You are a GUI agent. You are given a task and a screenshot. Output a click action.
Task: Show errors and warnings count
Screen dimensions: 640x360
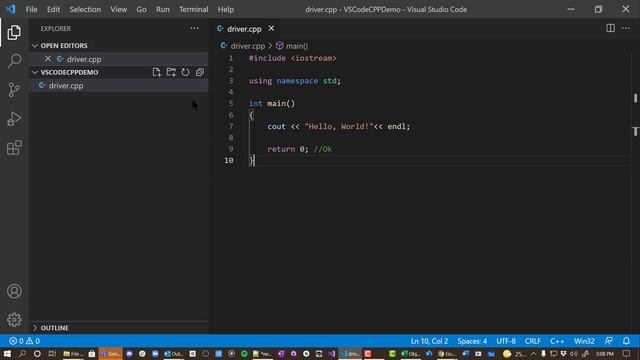click(x=24, y=341)
